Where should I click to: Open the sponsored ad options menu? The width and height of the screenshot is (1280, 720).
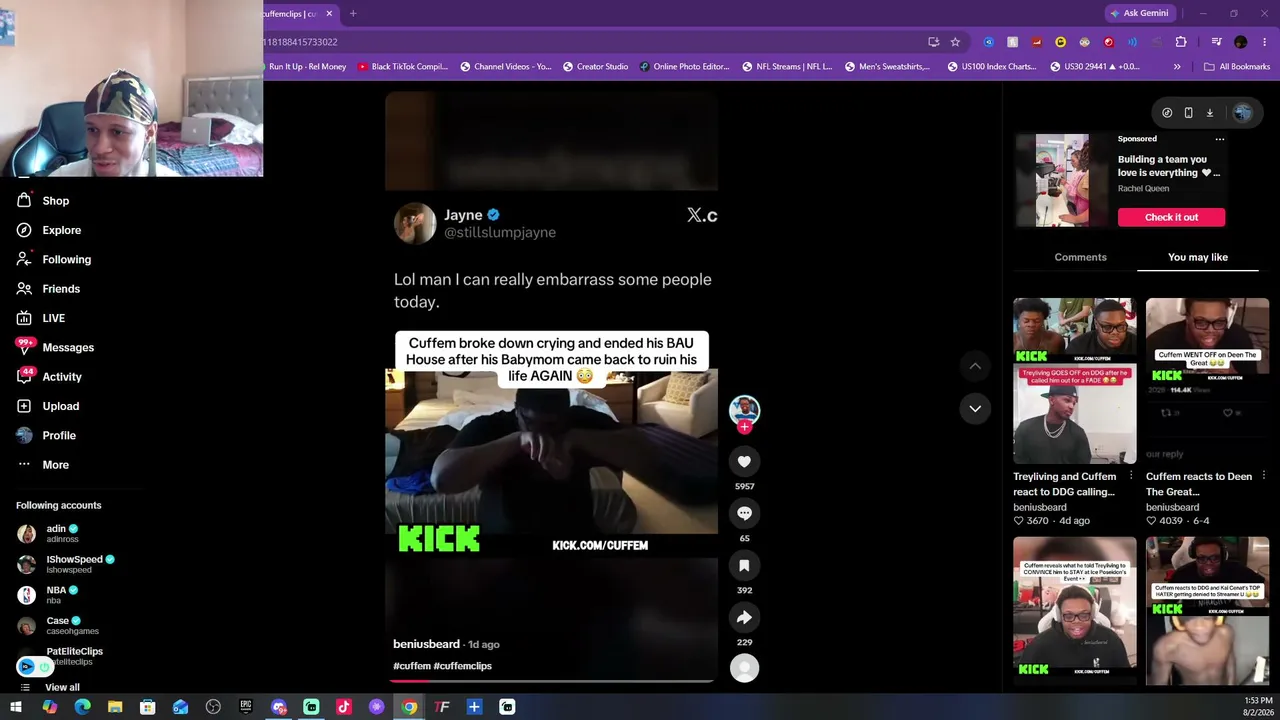pos(1219,139)
